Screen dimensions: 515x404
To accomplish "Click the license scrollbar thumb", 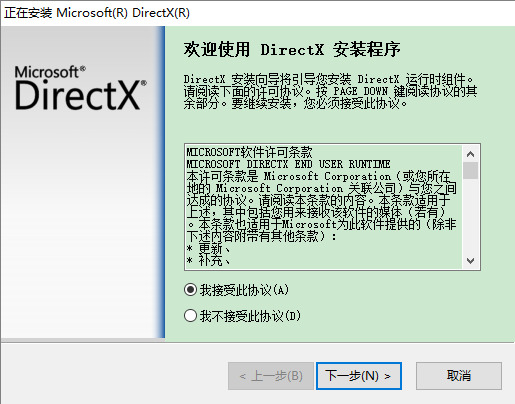I will tap(470, 170).
